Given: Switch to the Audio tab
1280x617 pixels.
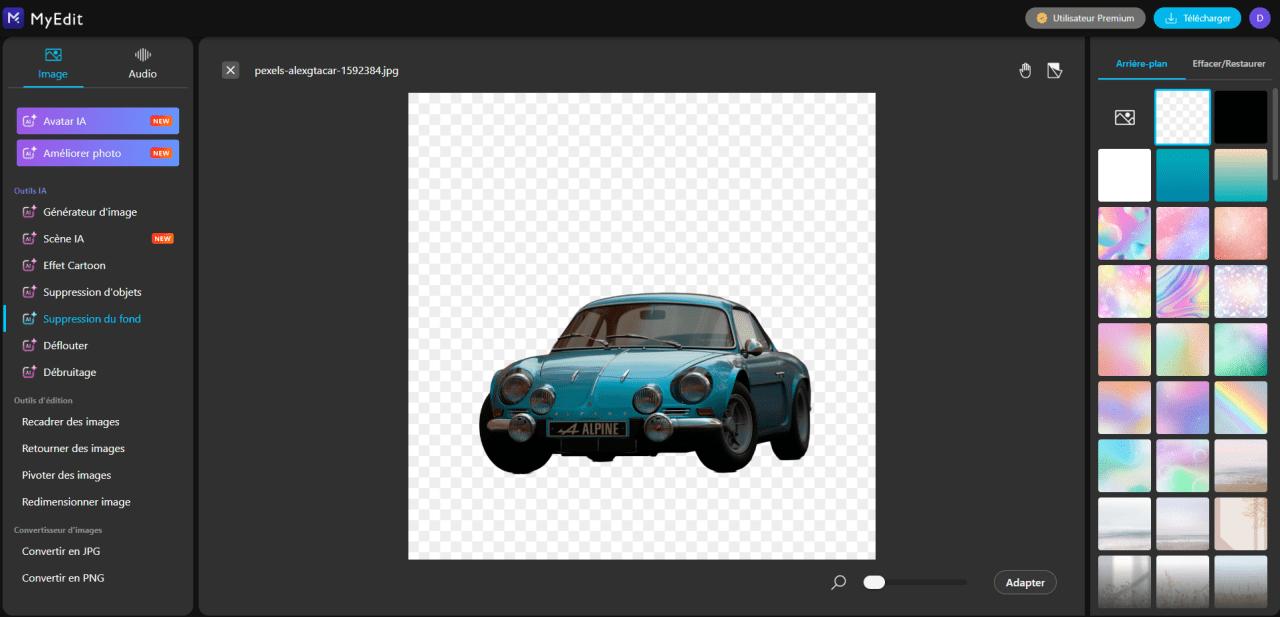Looking at the screenshot, I should coord(141,62).
